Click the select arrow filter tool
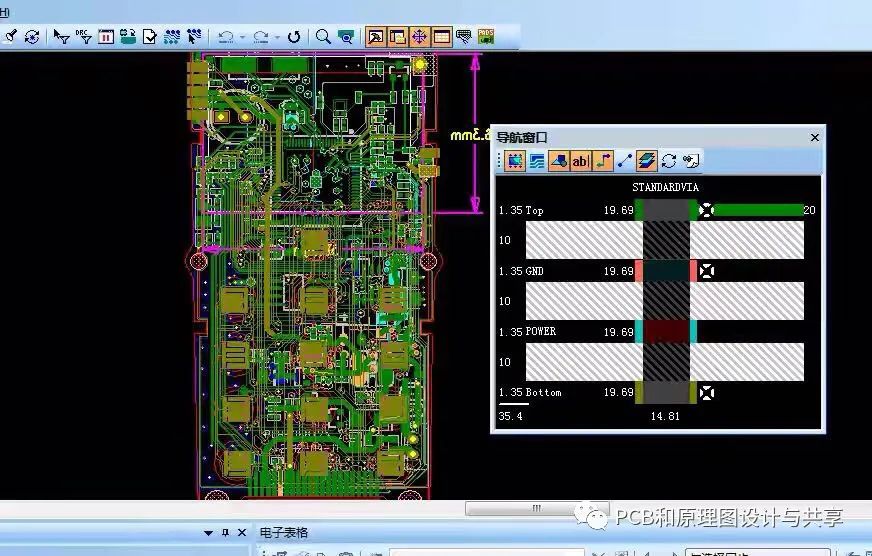The height and width of the screenshot is (556, 872). pyautogui.click(x=61, y=37)
